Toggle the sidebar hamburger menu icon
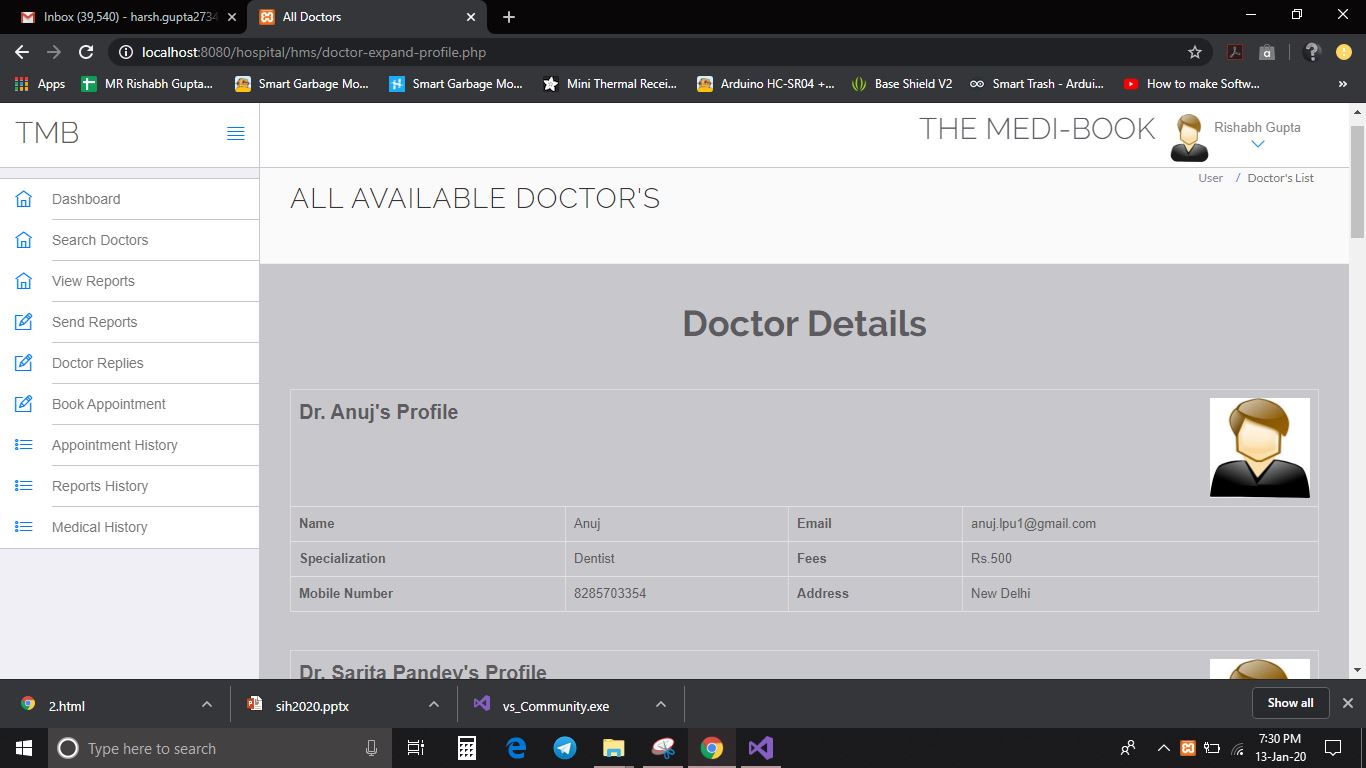 (x=236, y=134)
